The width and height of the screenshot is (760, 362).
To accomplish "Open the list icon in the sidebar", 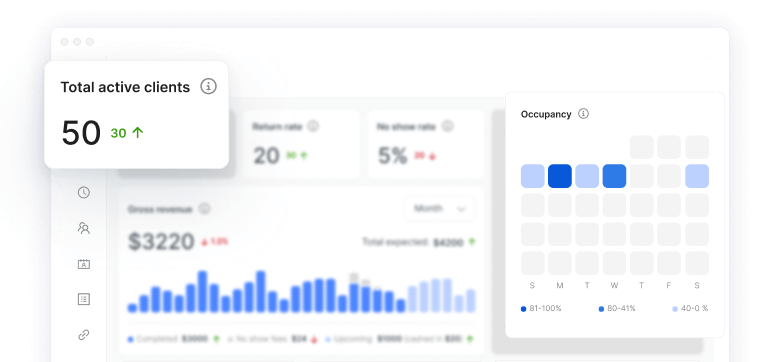I will click(84, 299).
